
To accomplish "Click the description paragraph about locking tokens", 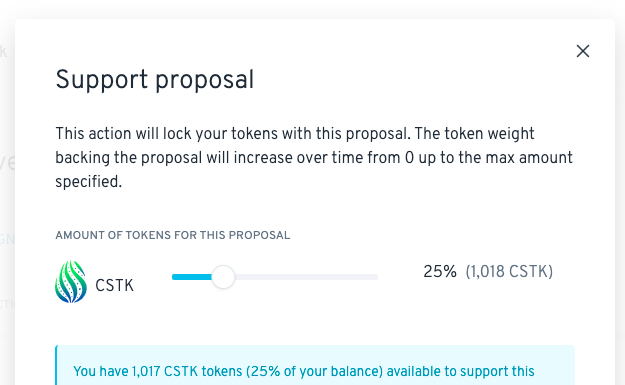I will click(314, 157).
